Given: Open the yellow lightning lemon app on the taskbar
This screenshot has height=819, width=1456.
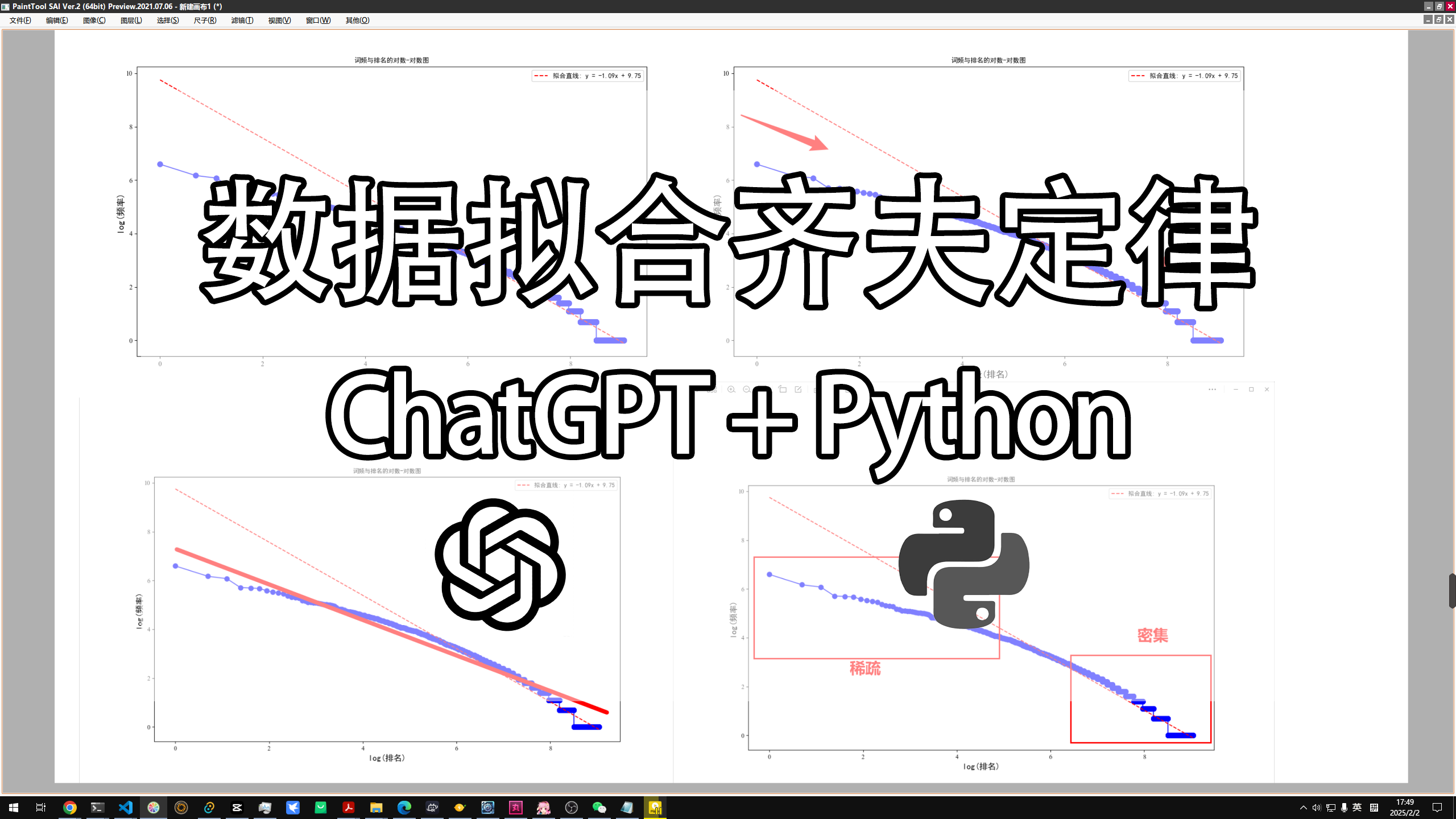Looking at the screenshot, I should (460, 807).
